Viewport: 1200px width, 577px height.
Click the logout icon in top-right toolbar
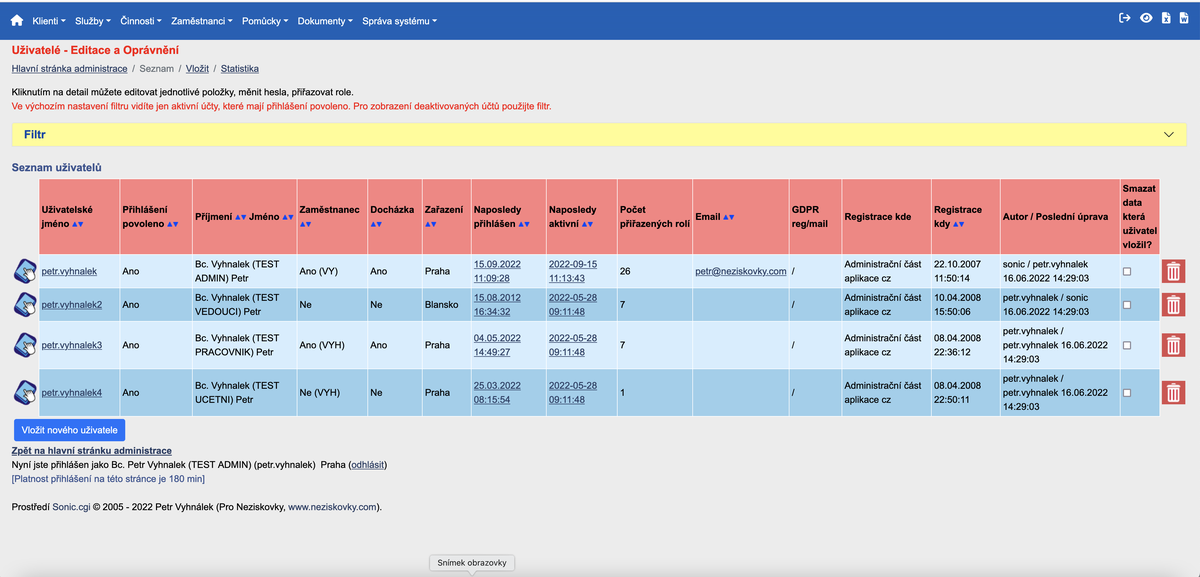pos(1125,18)
